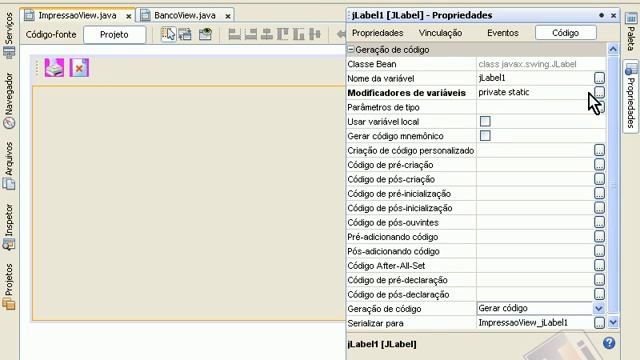Open editor for Código de pós-criação
Screen dimensions: 640x360
coord(599,179)
